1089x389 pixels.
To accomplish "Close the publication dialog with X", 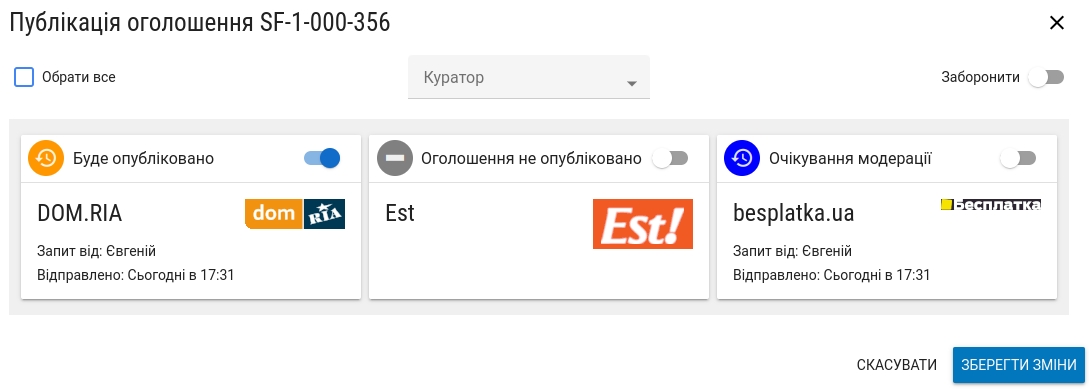I will (1057, 23).
